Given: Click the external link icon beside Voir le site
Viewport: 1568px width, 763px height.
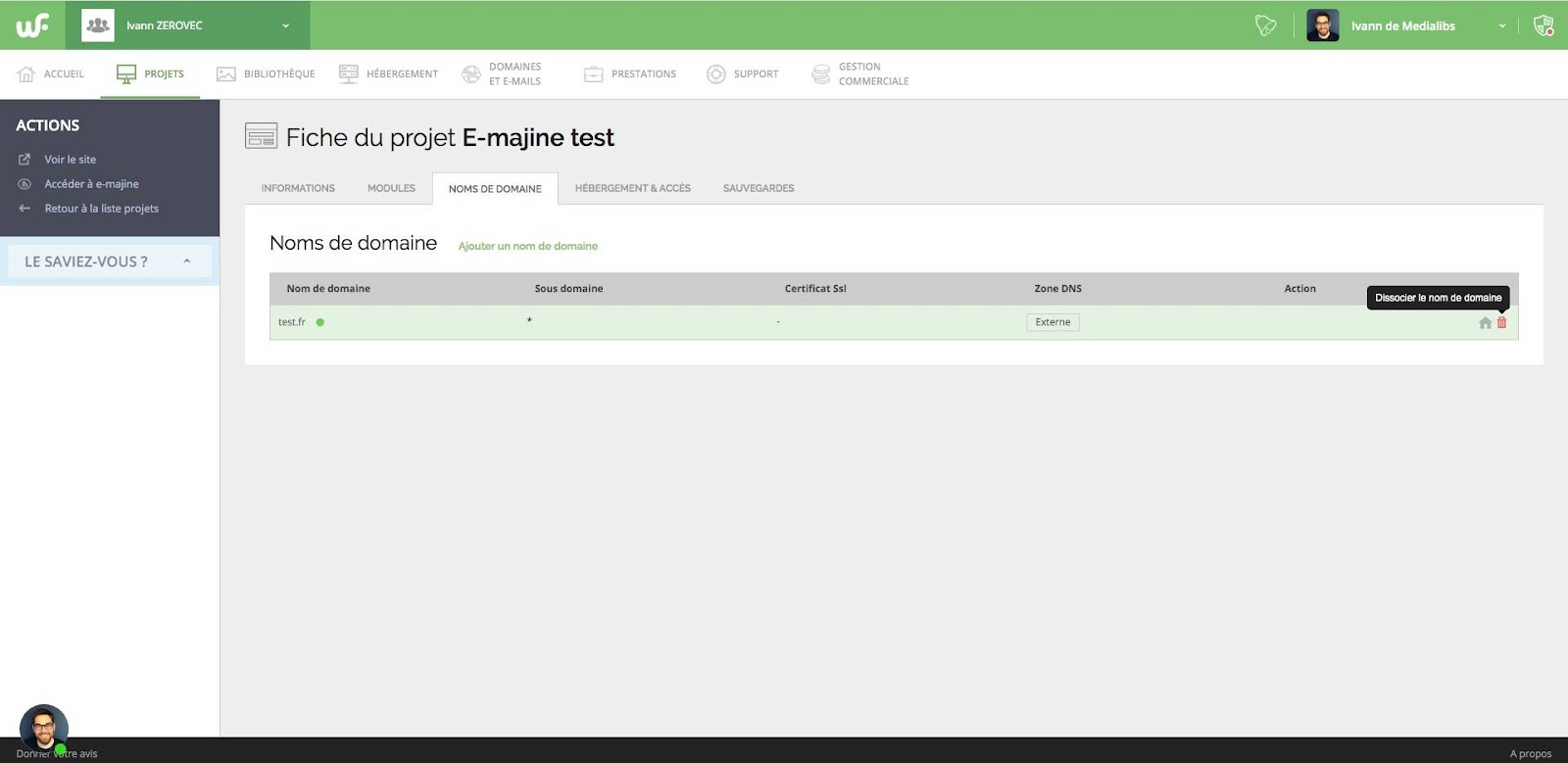Looking at the screenshot, I should pyautogui.click(x=24, y=160).
